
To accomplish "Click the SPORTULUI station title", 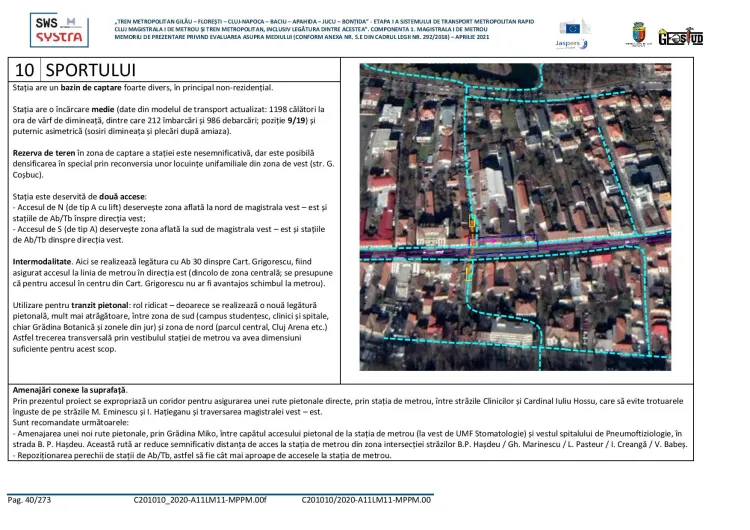I will (90, 70).
